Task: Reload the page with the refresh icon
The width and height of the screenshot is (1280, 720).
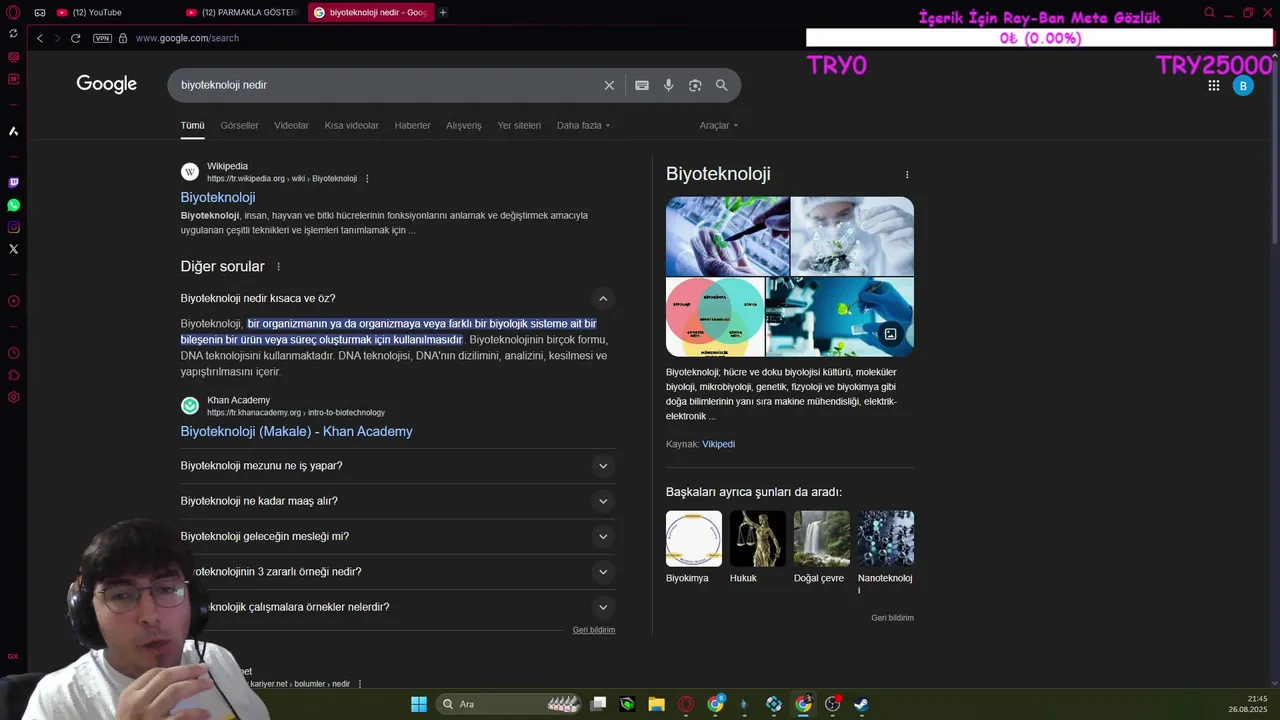Action: (x=75, y=38)
